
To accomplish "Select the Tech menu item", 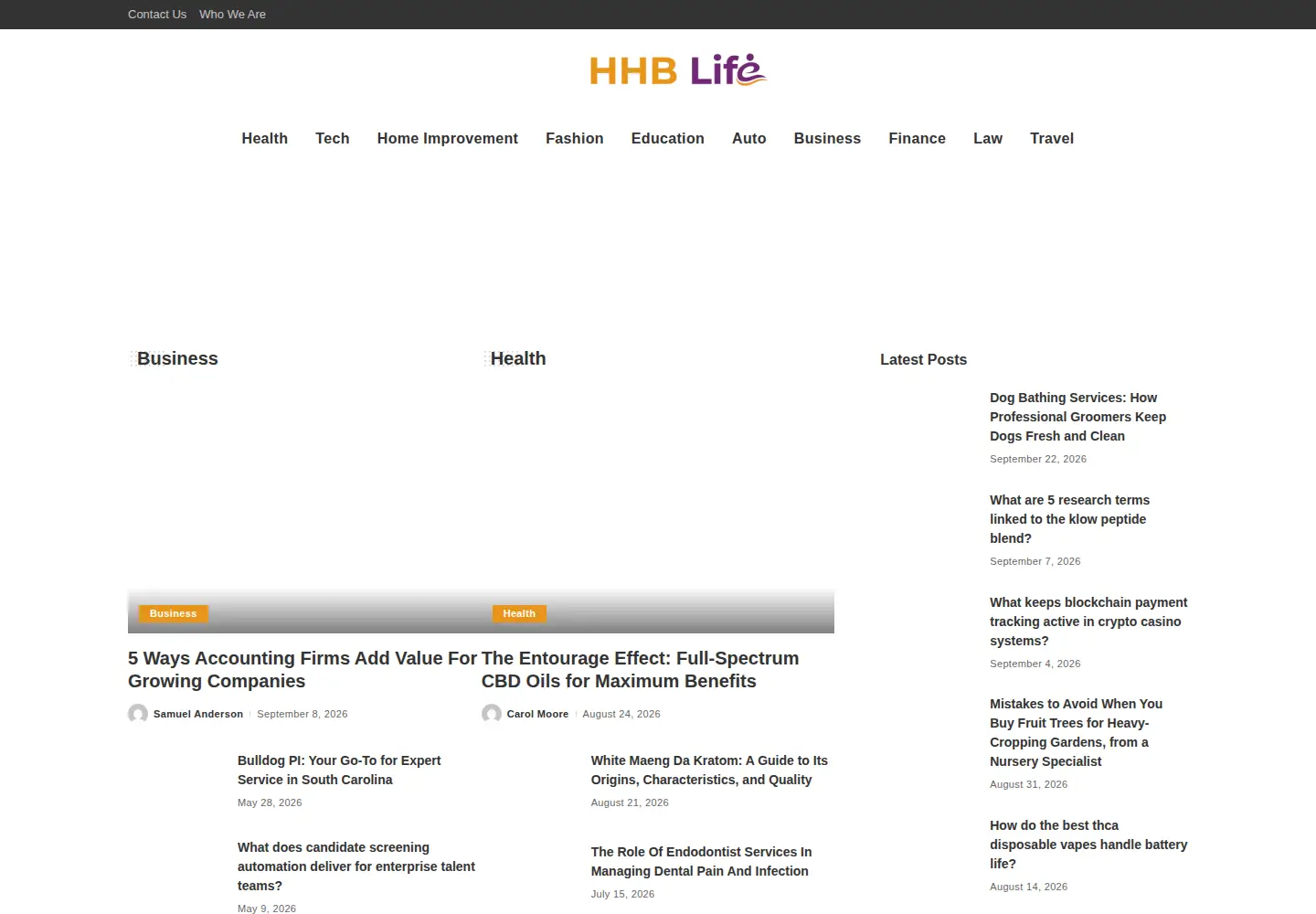I will [x=333, y=139].
